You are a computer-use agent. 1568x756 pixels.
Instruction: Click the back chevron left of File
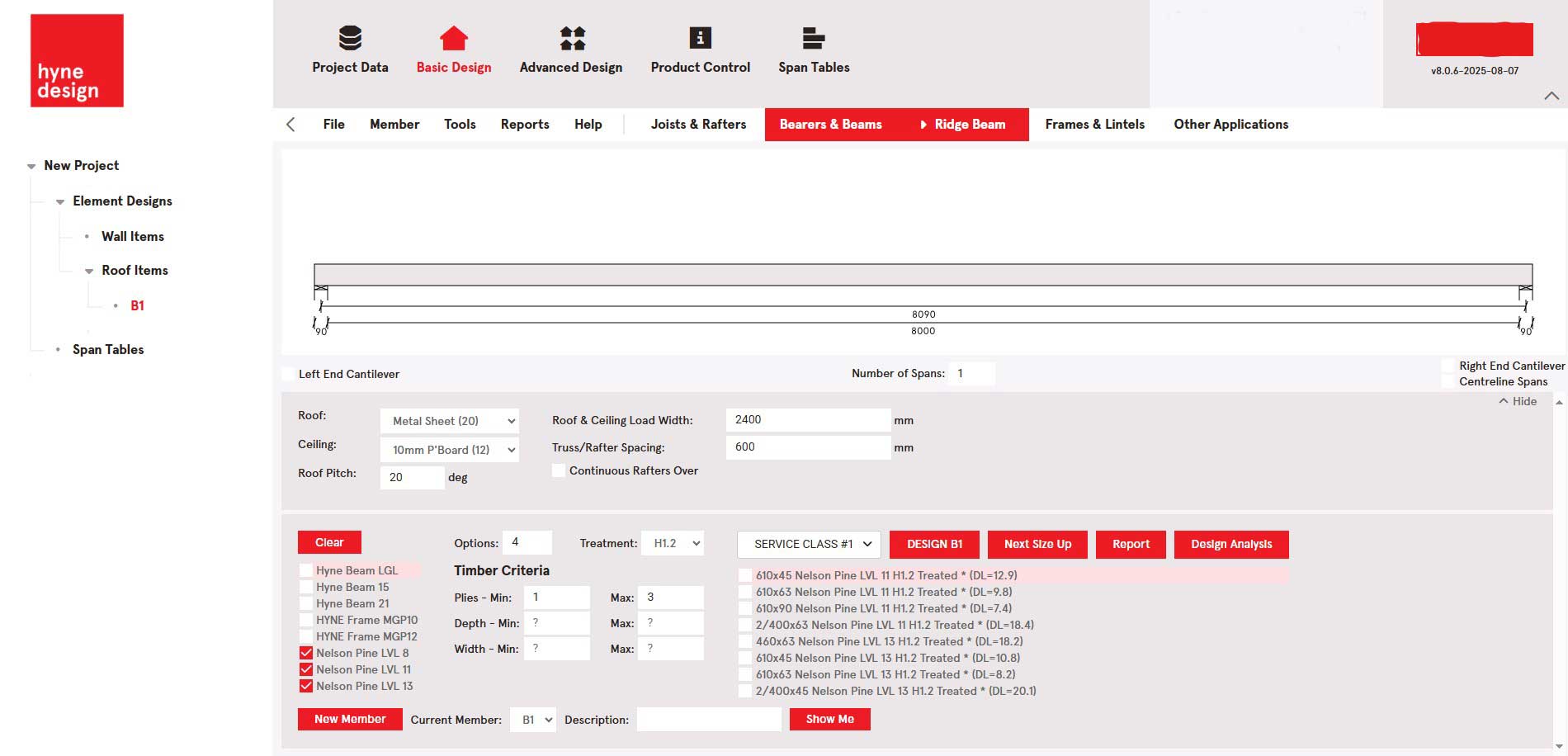click(290, 125)
